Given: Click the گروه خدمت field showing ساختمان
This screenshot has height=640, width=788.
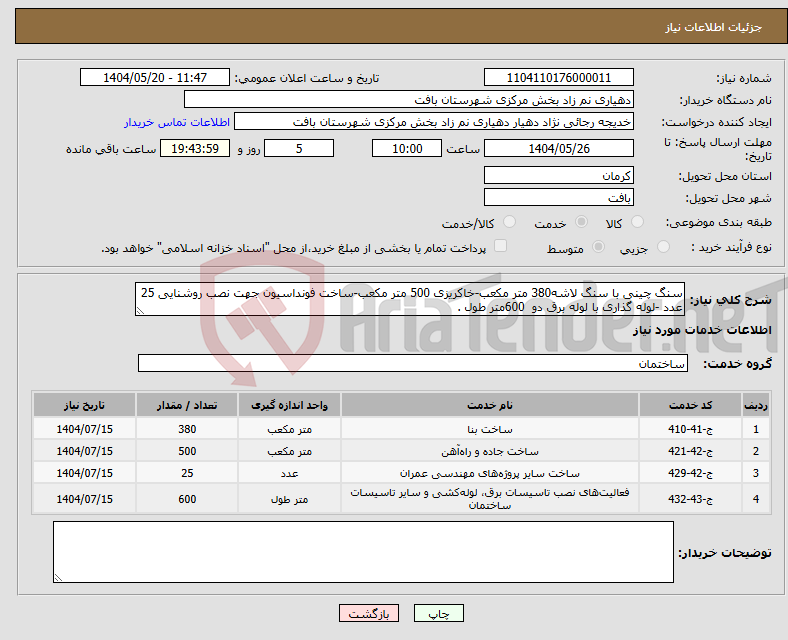Looking at the screenshot, I should [413, 363].
